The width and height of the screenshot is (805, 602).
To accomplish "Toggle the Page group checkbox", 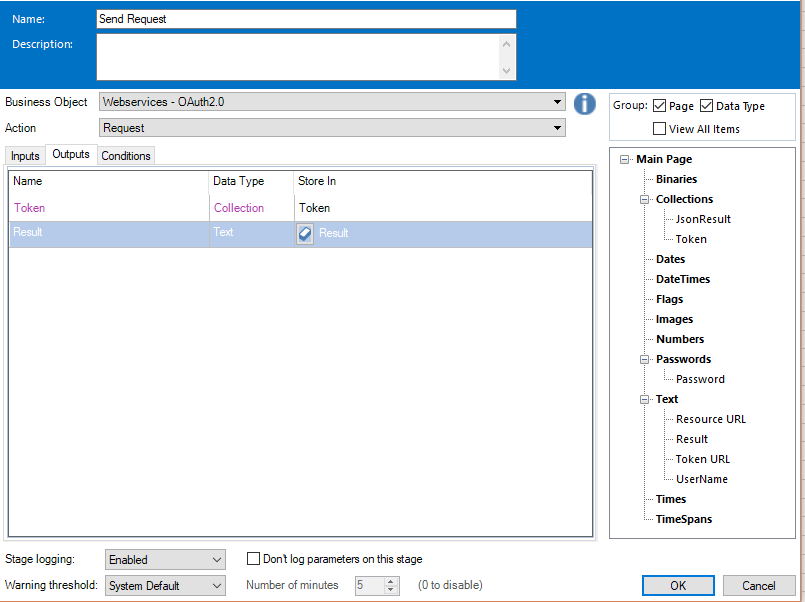I will [659, 106].
